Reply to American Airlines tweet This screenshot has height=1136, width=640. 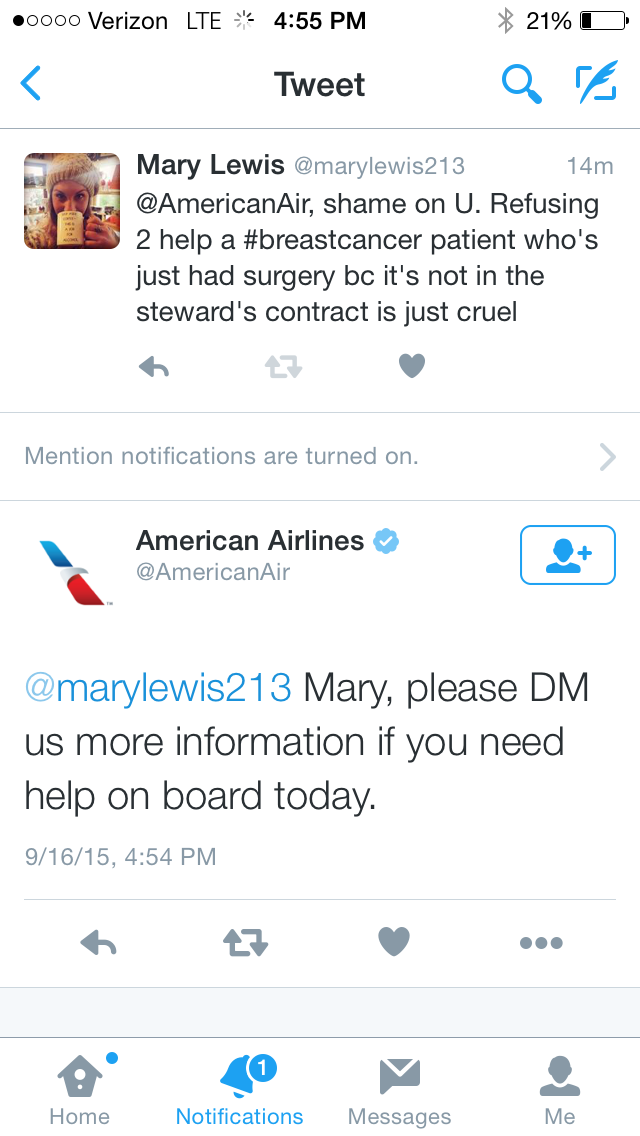pyautogui.click(x=98, y=942)
